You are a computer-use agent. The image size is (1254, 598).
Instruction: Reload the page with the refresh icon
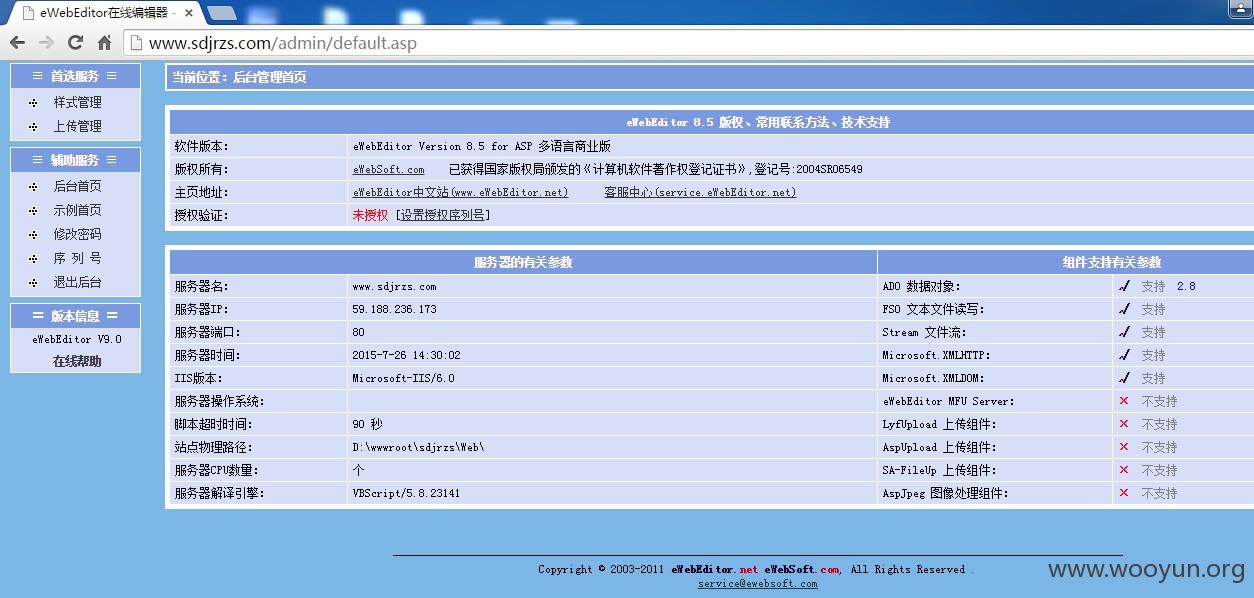pyautogui.click(x=75, y=43)
